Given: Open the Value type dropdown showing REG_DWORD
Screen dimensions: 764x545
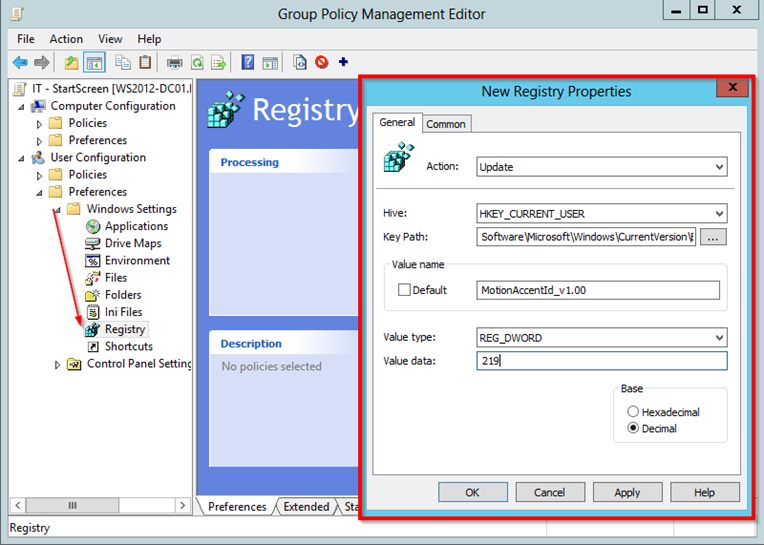Looking at the screenshot, I should pos(602,338).
